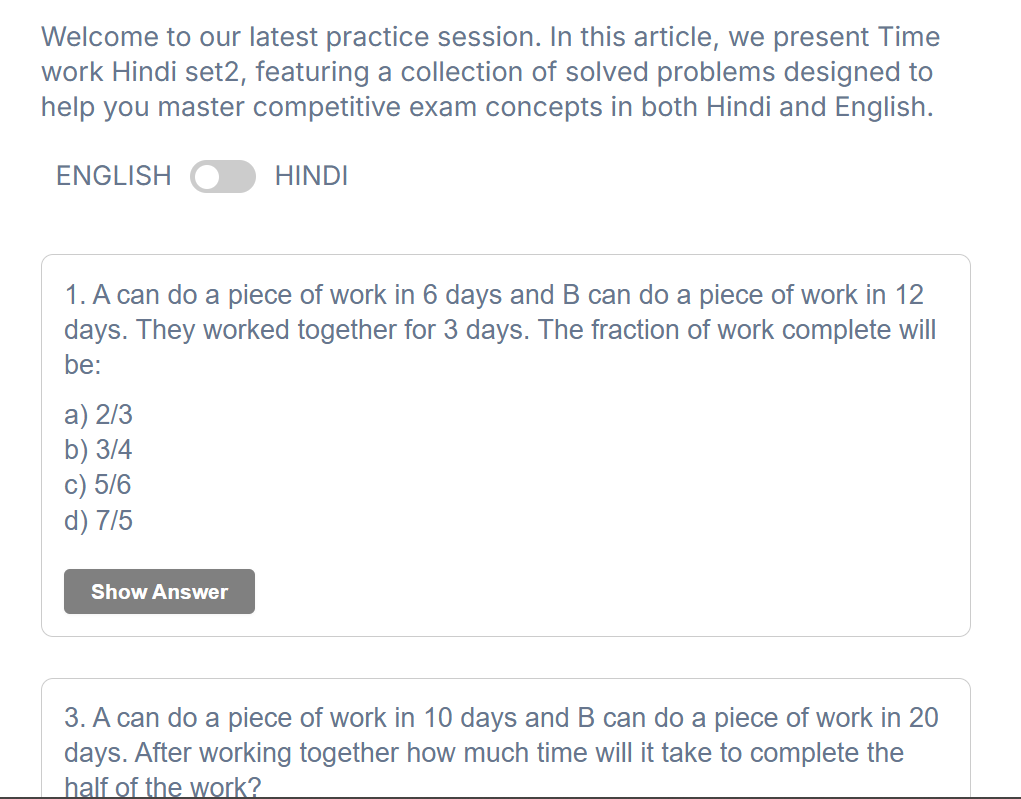Click the question number "1."
1021x799 pixels.
(x=74, y=295)
